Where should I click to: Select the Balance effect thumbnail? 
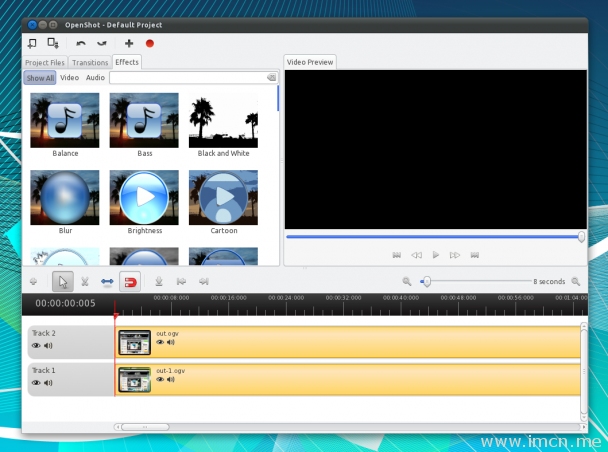pos(65,120)
